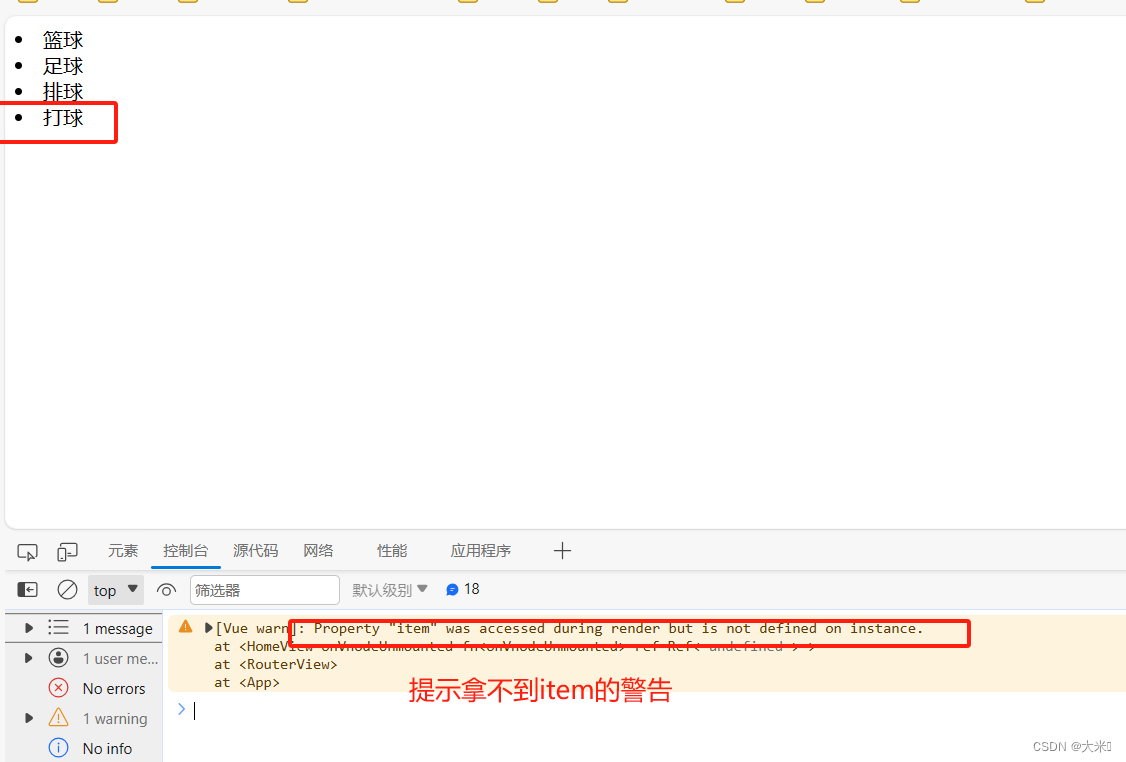This screenshot has width=1126, height=762.
Task: Open the 网络 panel tab
Action: tap(318, 551)
